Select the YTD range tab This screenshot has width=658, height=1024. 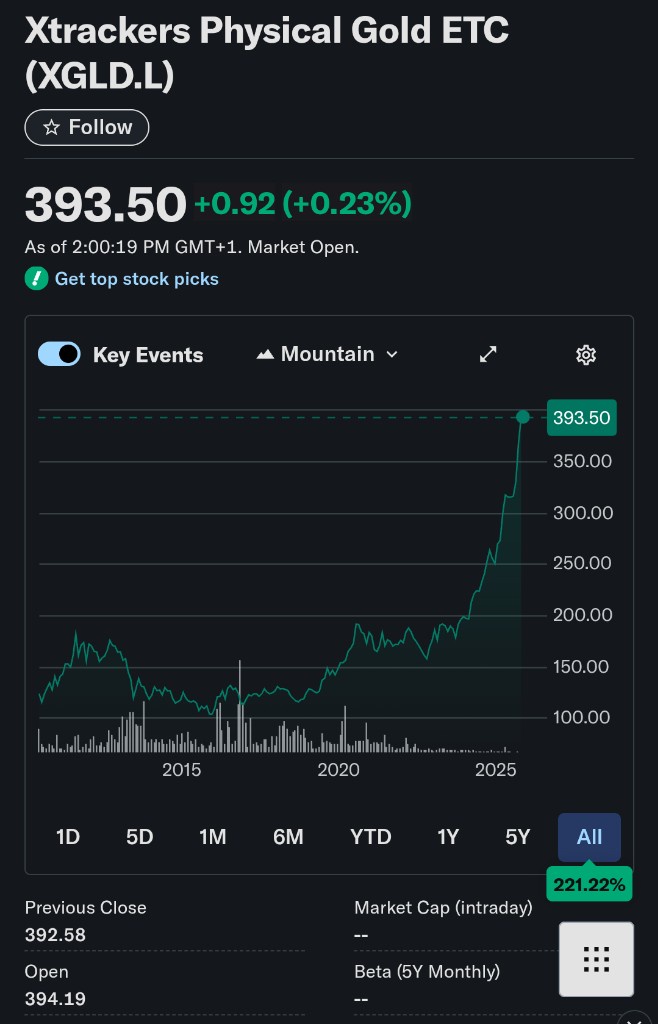370,837
